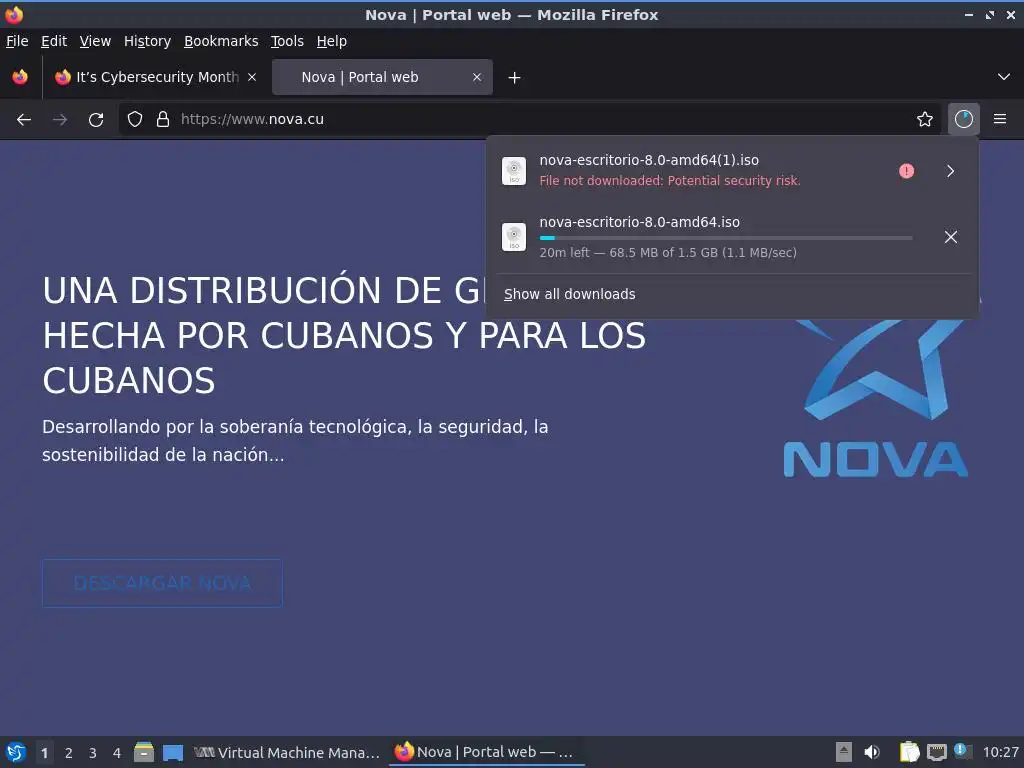Expand details for blocked nova-escritorio(1).iso
The height and width of the screenshot is (768, 1024).
(x=951, y=171)
